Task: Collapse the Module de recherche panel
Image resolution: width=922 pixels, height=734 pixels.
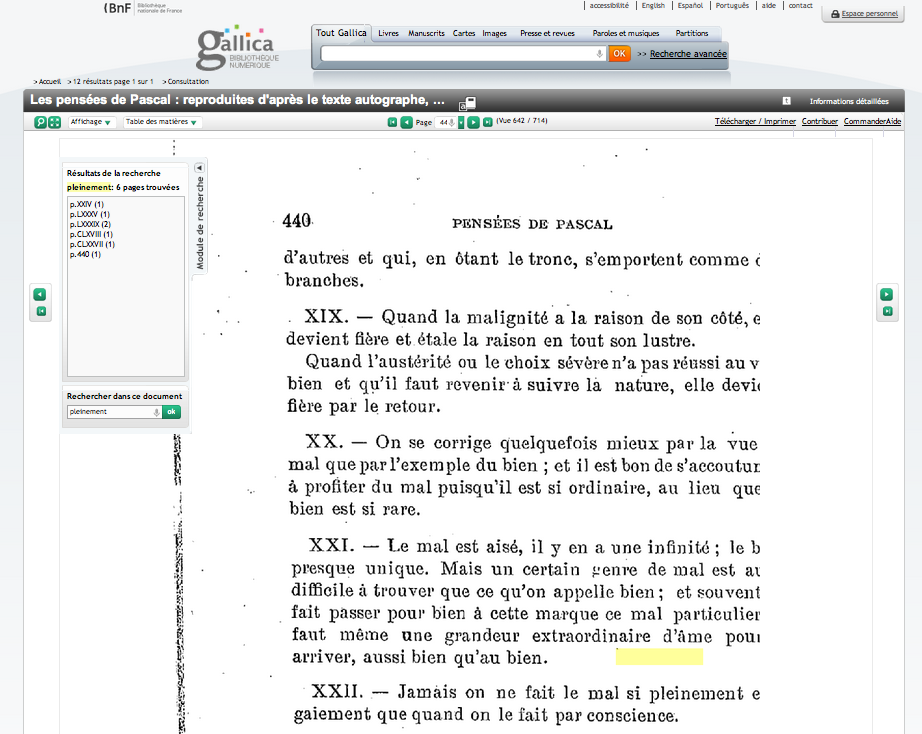Action: click(x=199, y=168)
